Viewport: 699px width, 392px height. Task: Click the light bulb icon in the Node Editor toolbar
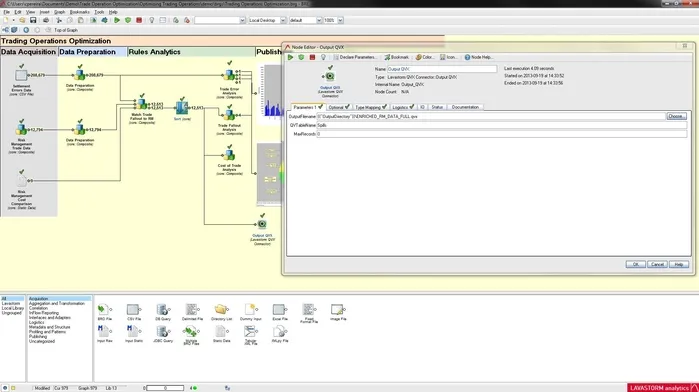[x=323, y=57]
